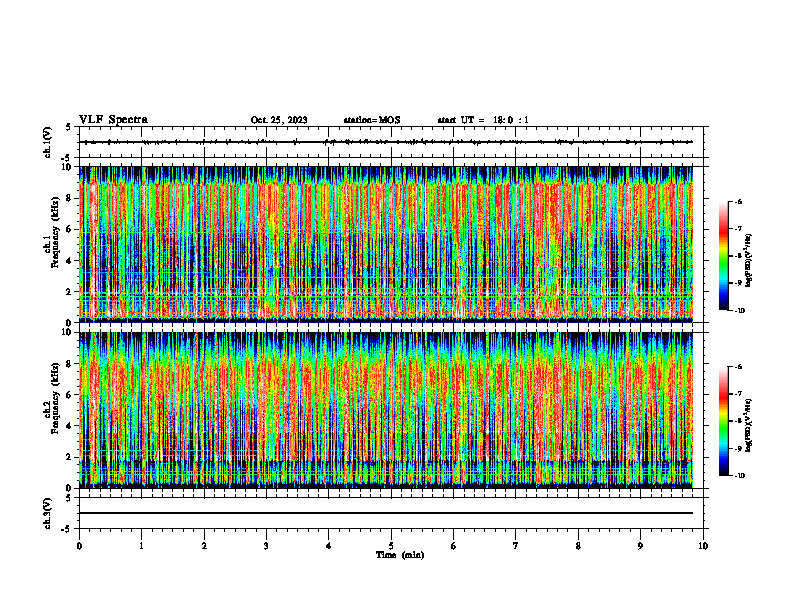Click the "VLF Spectra" plot title

pyautogui.click(x=113, y=120)
